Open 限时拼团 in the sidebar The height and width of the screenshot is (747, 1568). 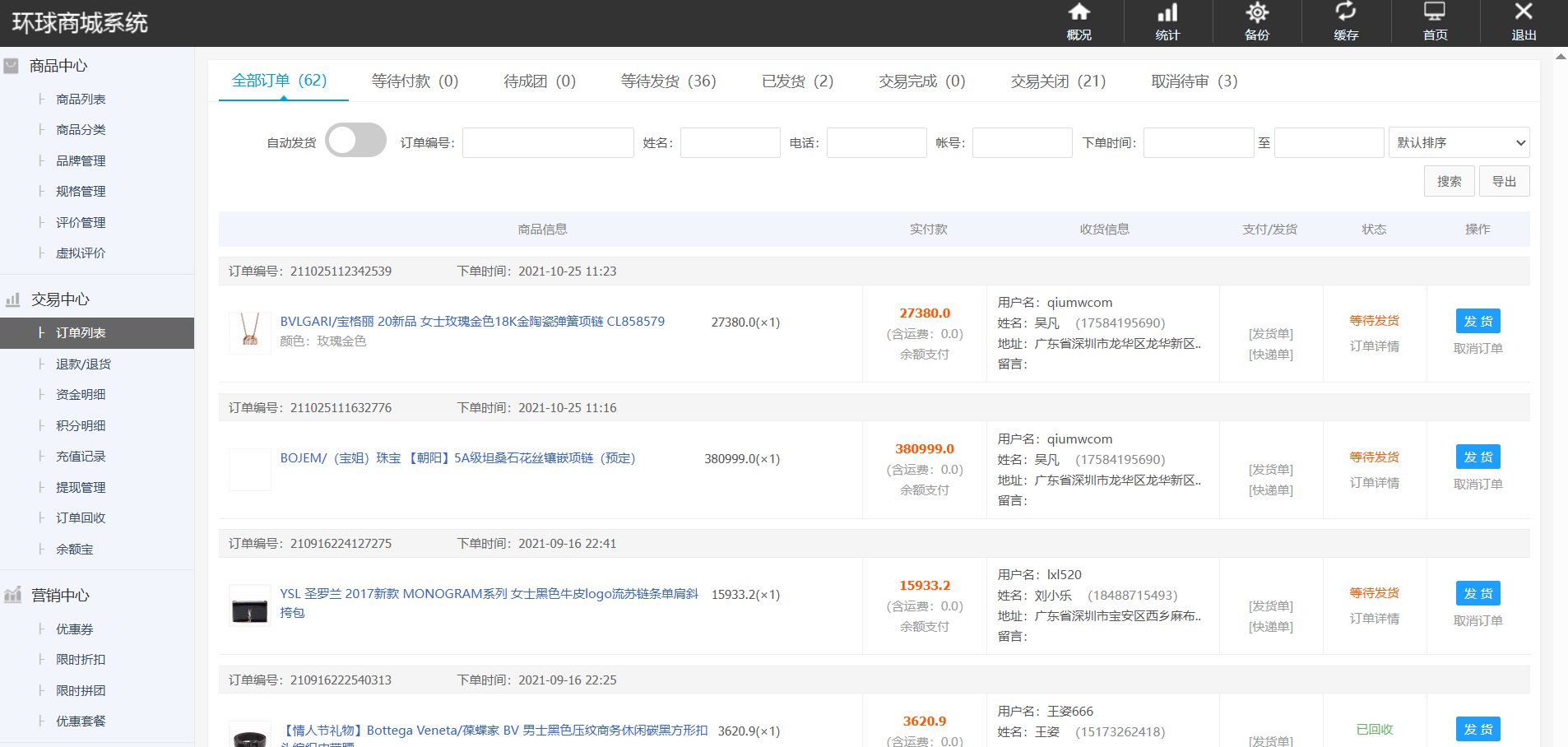[81, 691]
